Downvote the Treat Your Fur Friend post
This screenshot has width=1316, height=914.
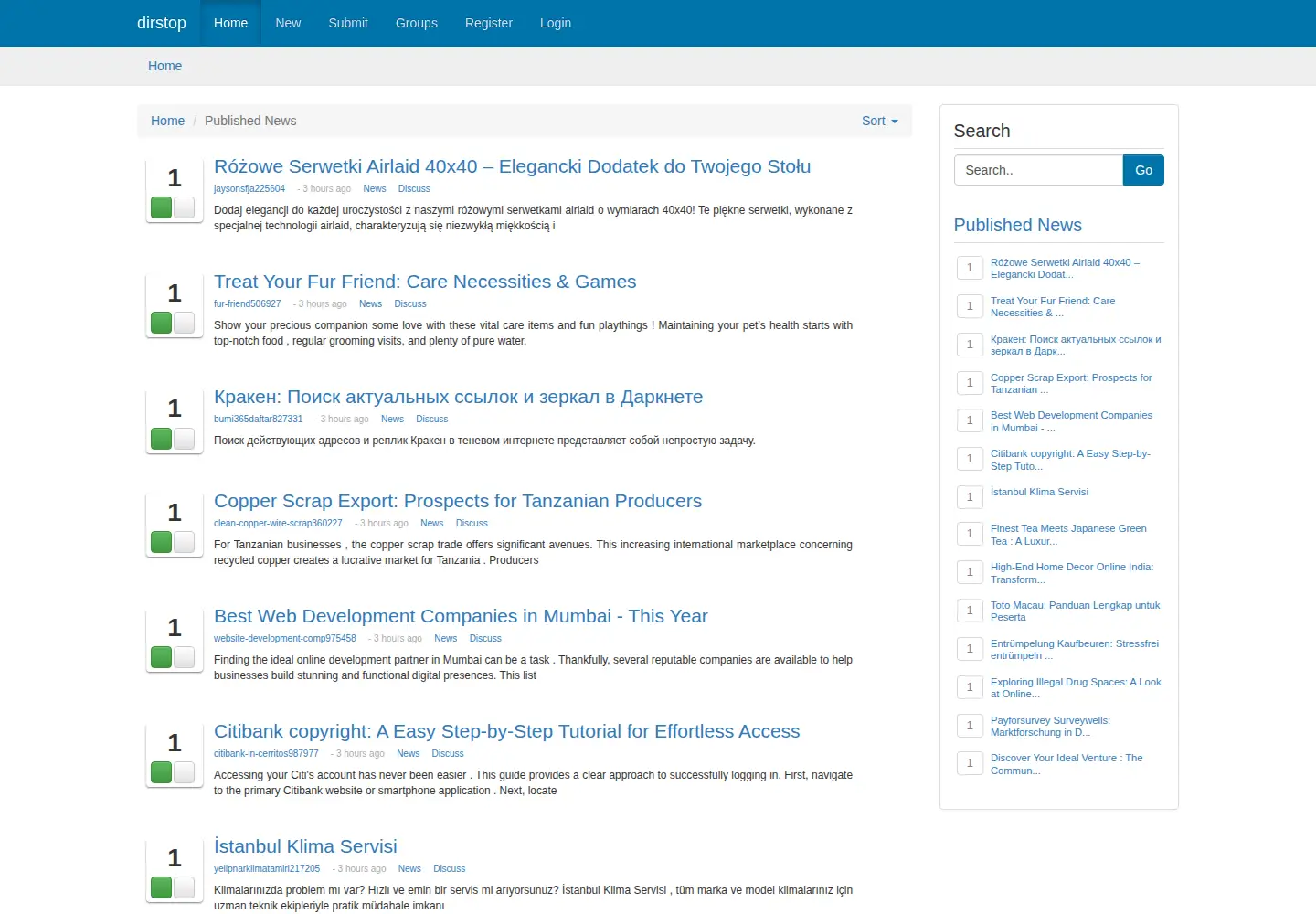184,323
